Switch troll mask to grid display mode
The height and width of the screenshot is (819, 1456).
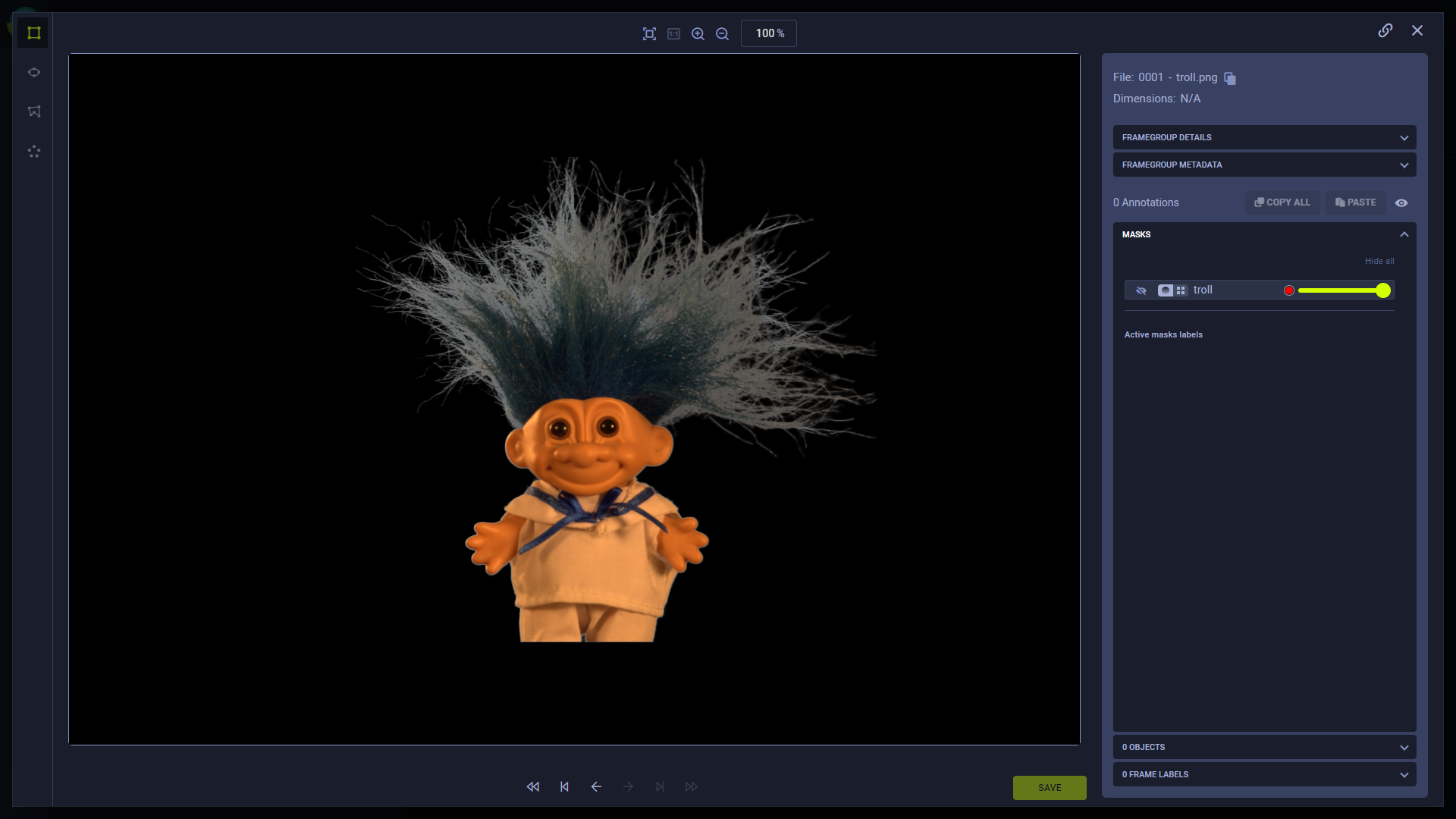[1181, 290]
